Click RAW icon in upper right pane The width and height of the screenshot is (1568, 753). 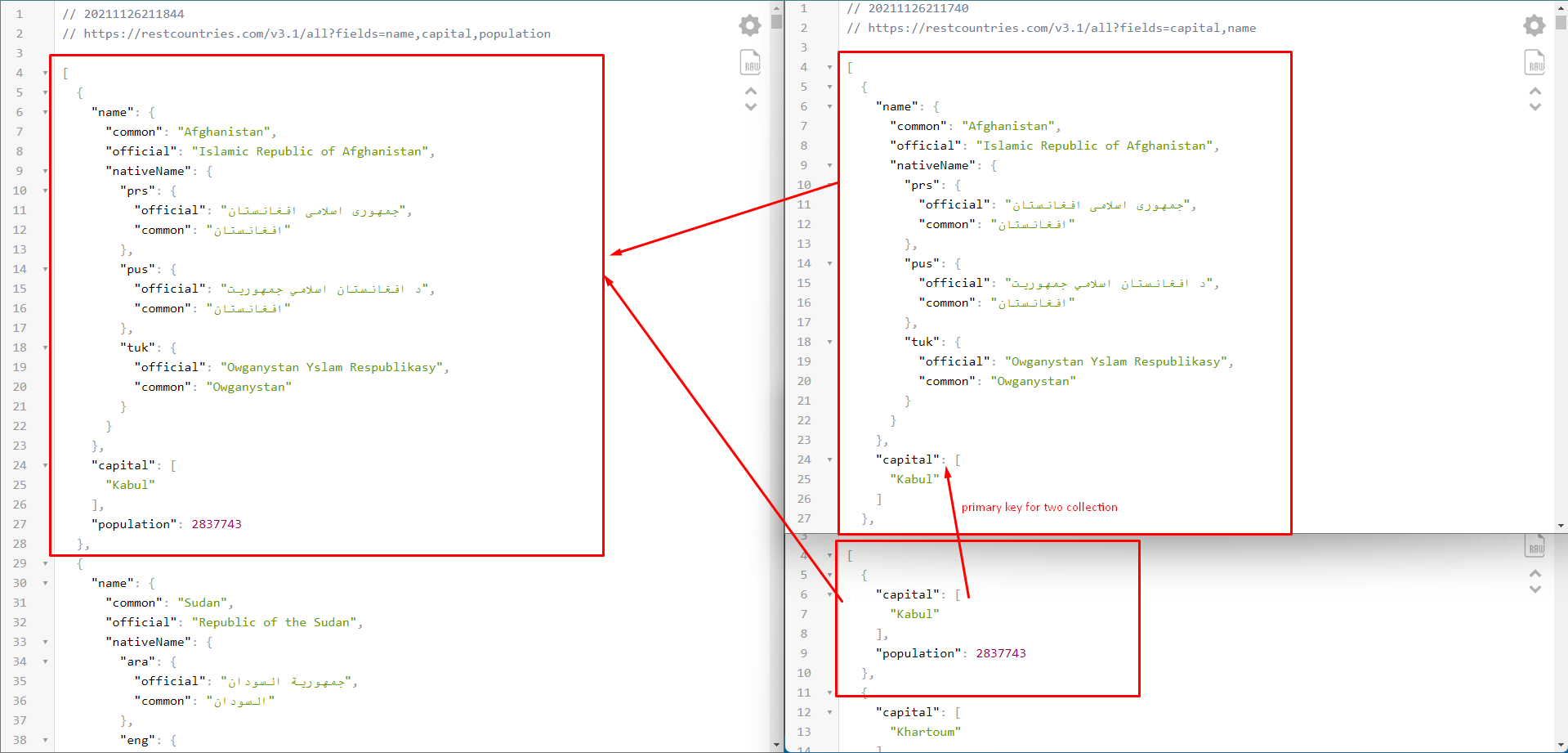pyautogui.click(x=1534, y=62)
